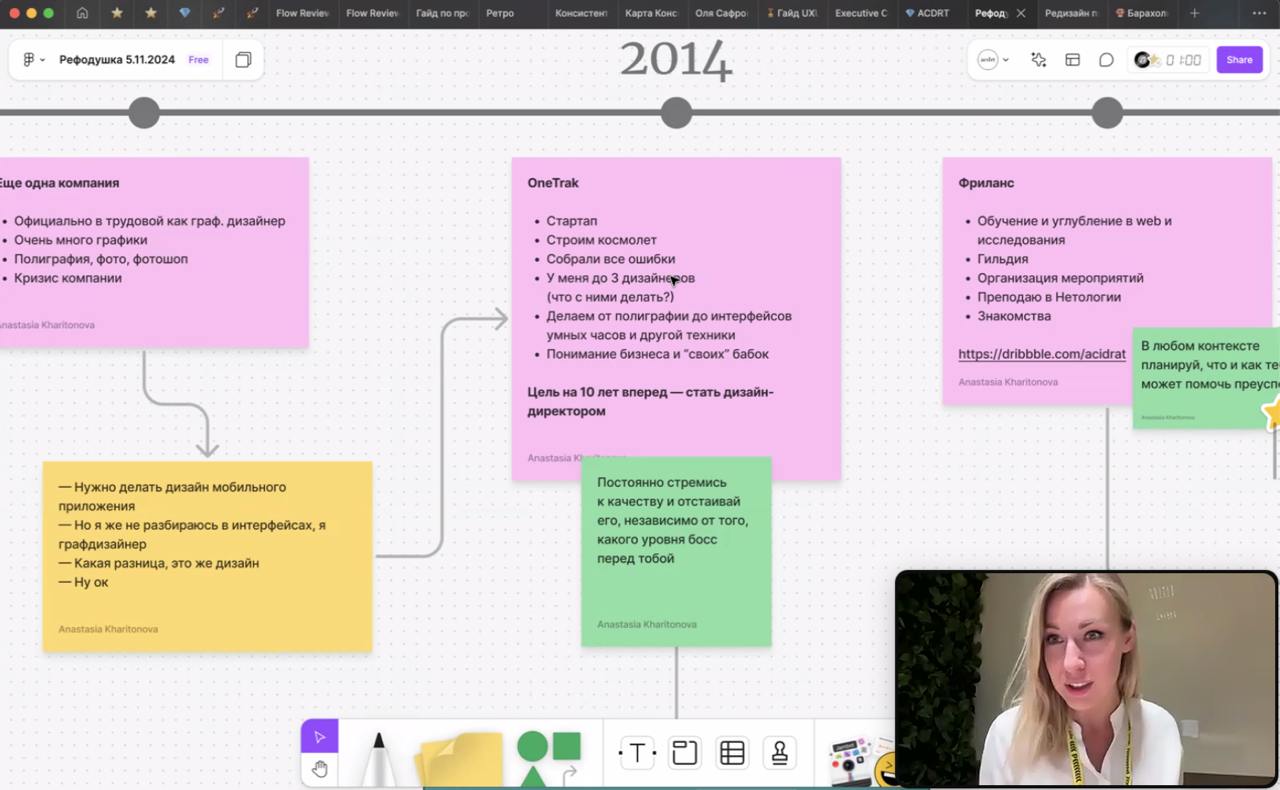Pick the marker pen tool
This screenshot has height=790, width=1280.
379,758
